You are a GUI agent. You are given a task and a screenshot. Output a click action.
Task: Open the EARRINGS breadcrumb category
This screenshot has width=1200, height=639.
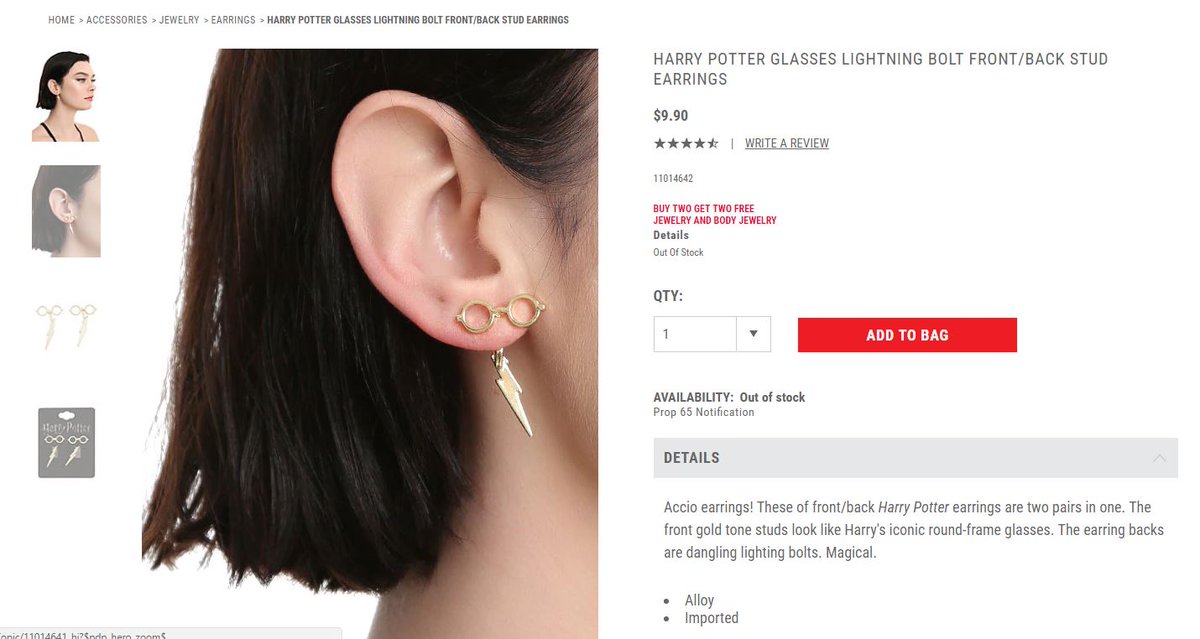click(233, 20)
